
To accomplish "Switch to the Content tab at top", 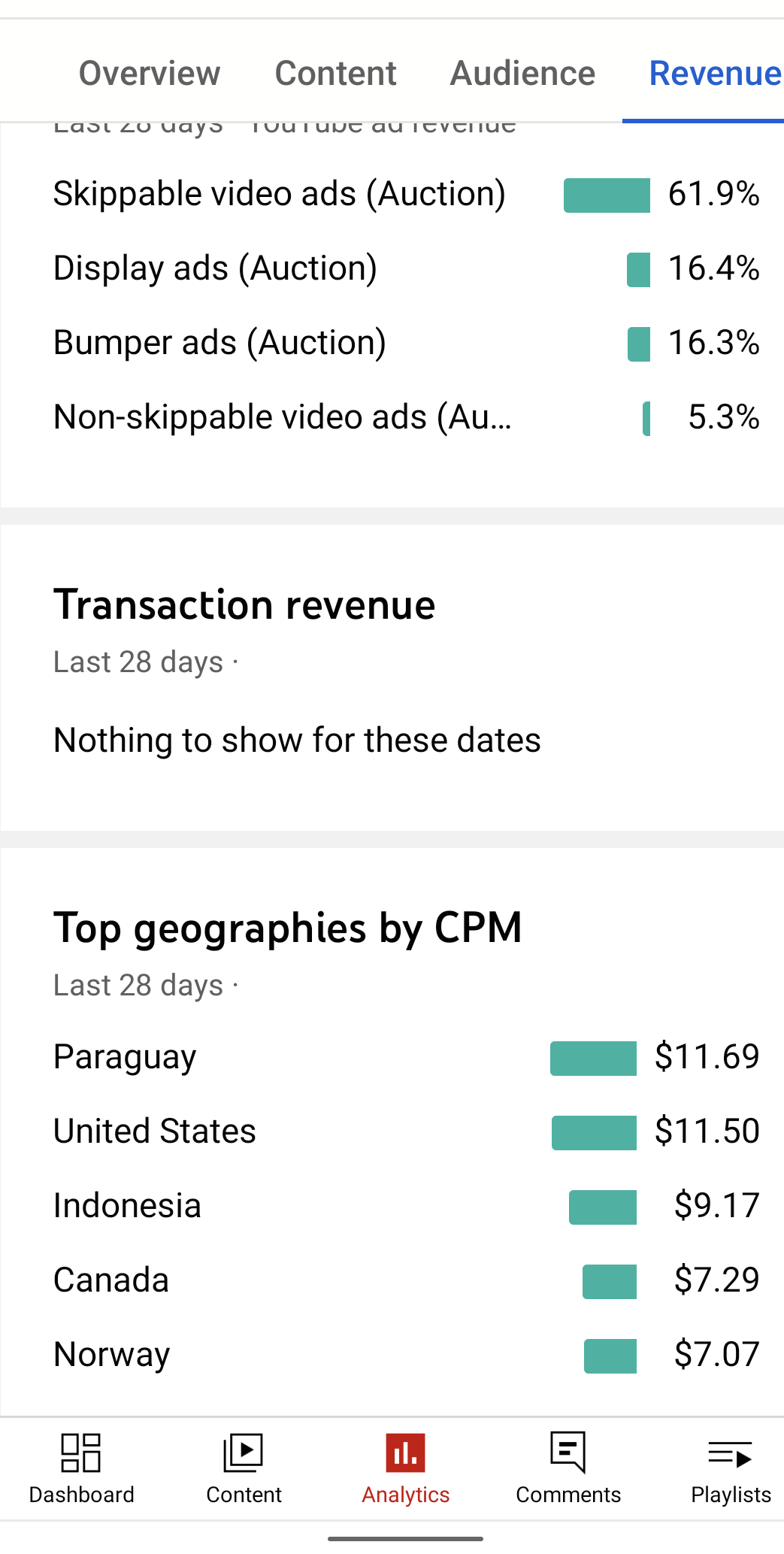I will [x=335, y=73].
